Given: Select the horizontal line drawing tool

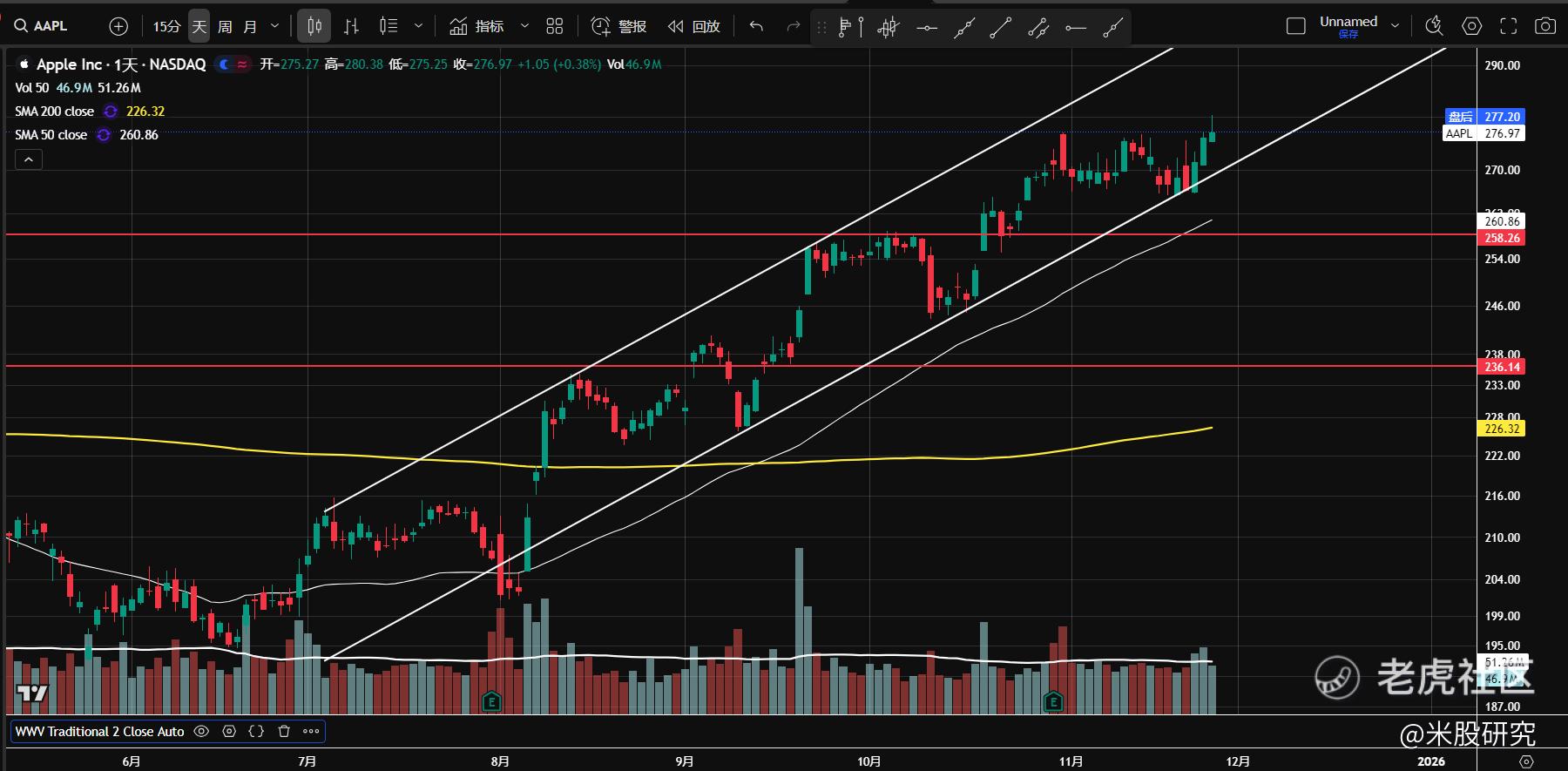Looking at the screenshot, I should pyautogui.click(x=927, y=28).
